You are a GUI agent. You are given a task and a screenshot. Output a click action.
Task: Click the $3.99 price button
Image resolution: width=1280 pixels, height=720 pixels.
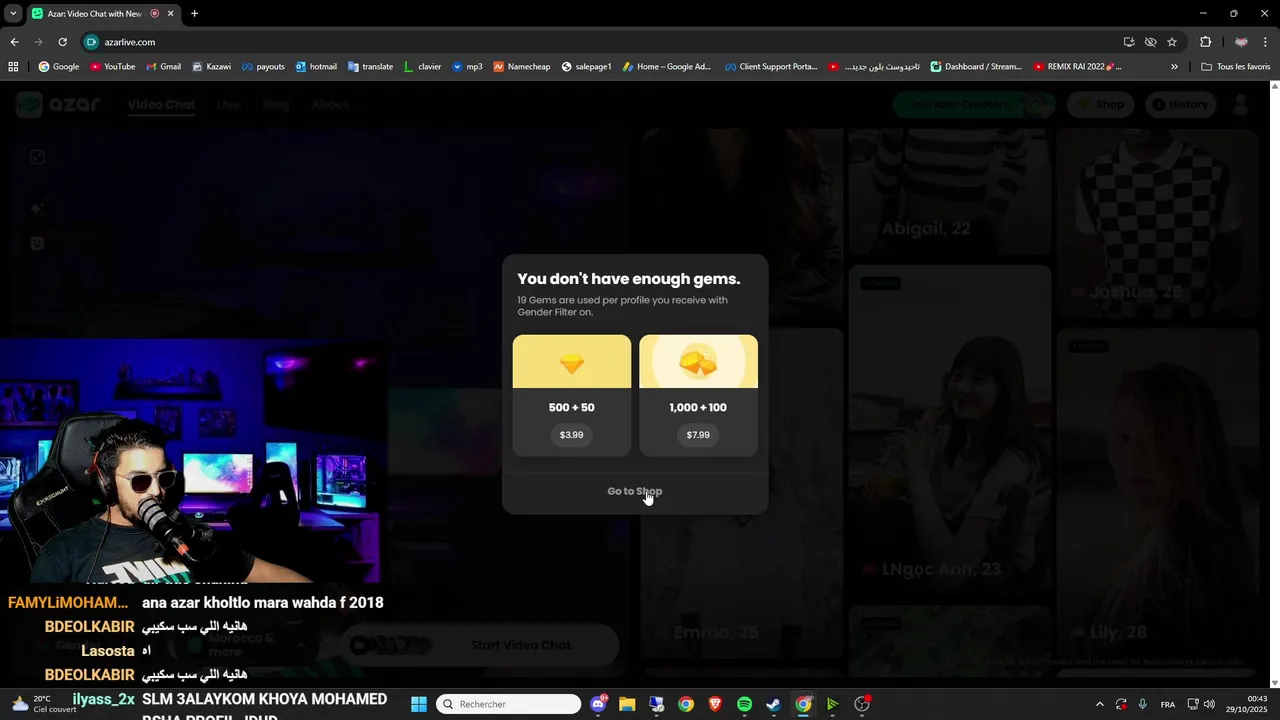(x=572, y=435)
